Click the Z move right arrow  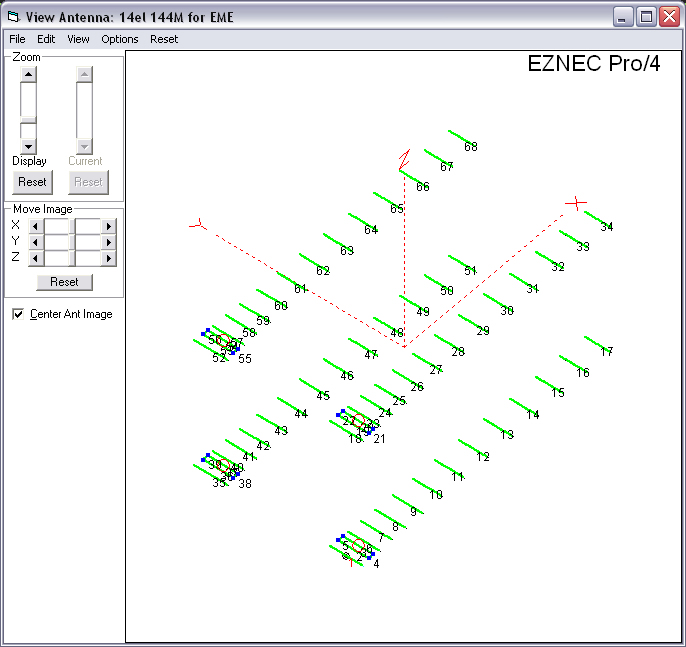click(x=108, y=259)
